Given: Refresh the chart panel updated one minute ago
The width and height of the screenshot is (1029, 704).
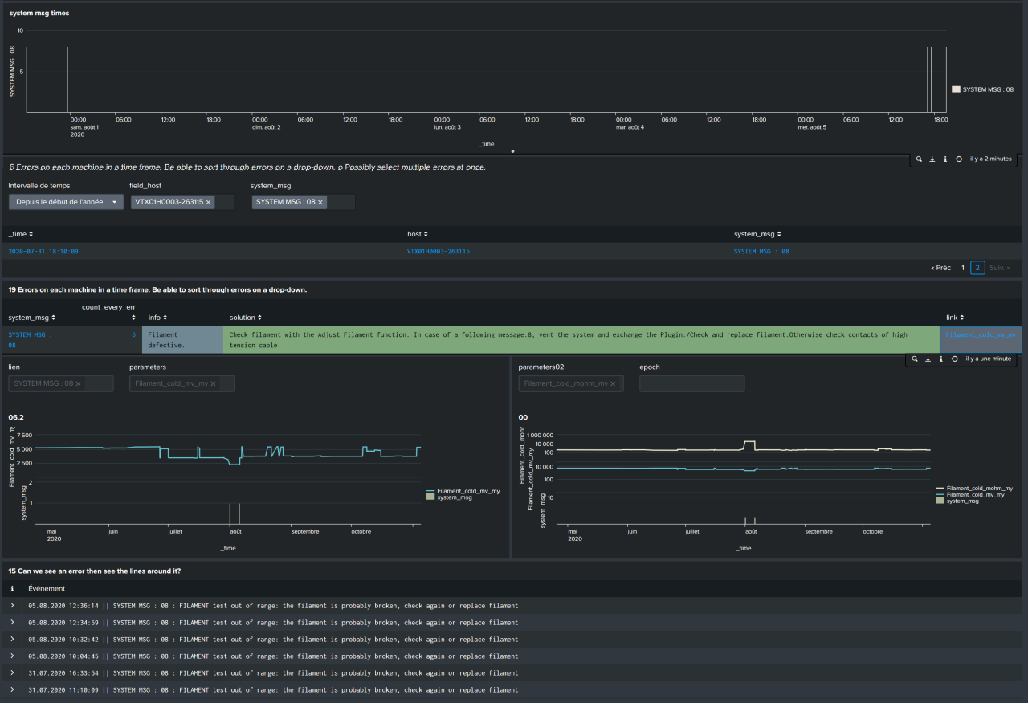Looking at the screenshot, I should [956, 357].
